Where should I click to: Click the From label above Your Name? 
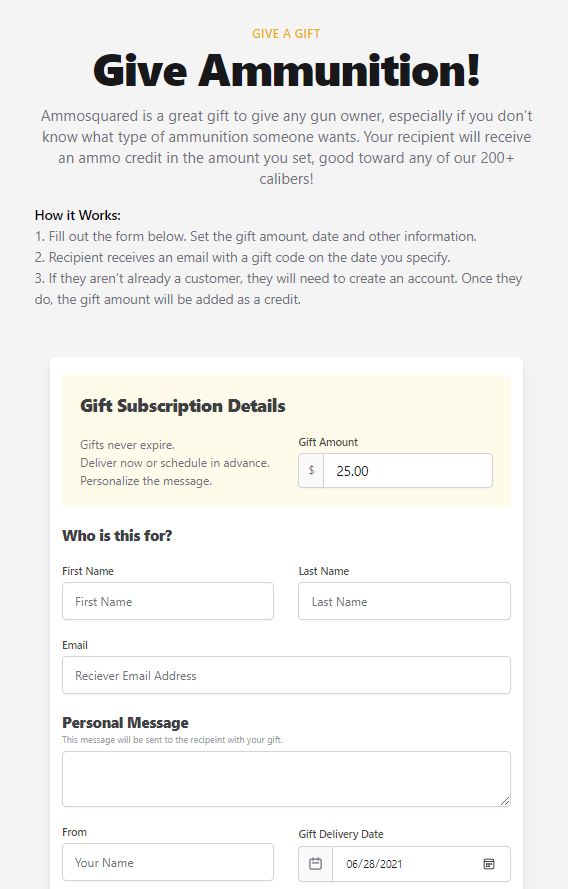[x=74, y=832]
